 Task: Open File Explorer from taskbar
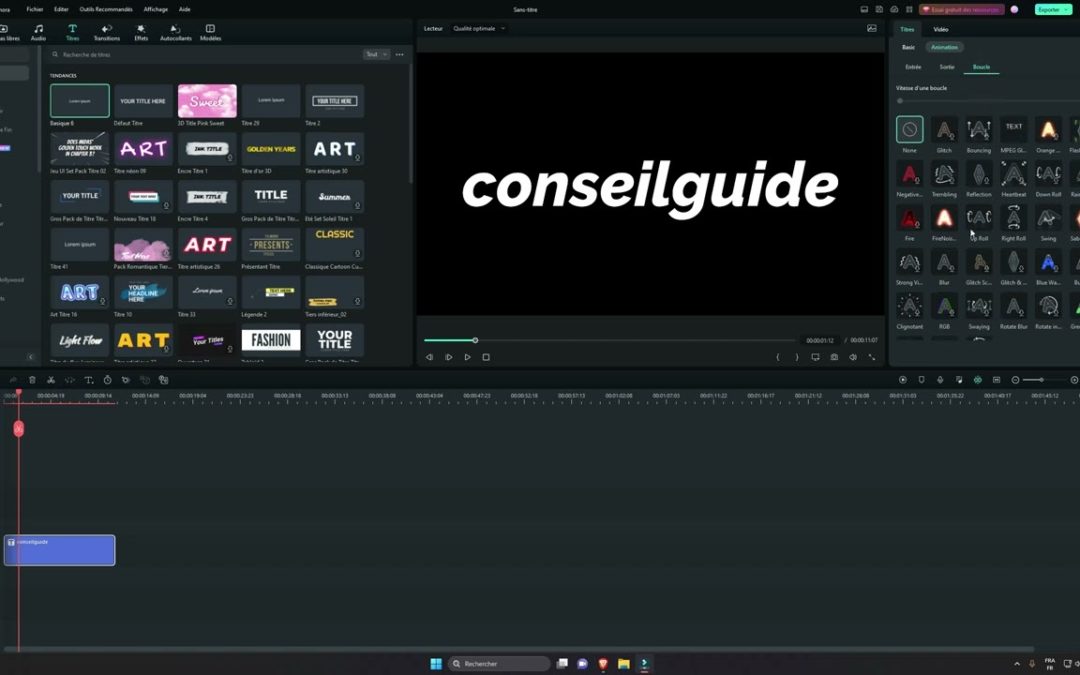coord(623,663)
